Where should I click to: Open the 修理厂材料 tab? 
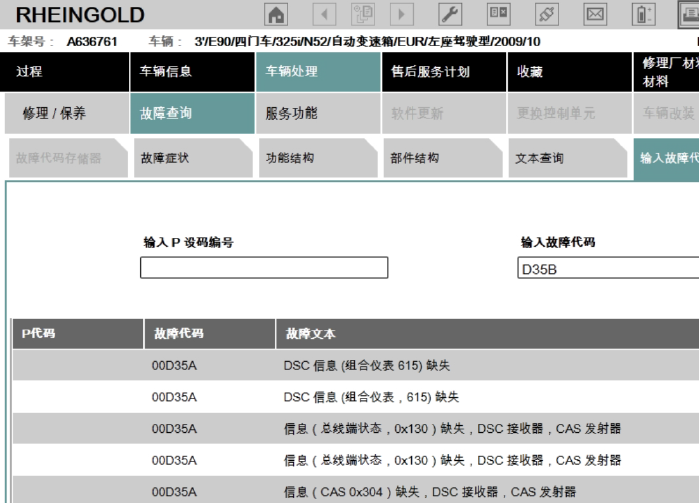[666, 72]
